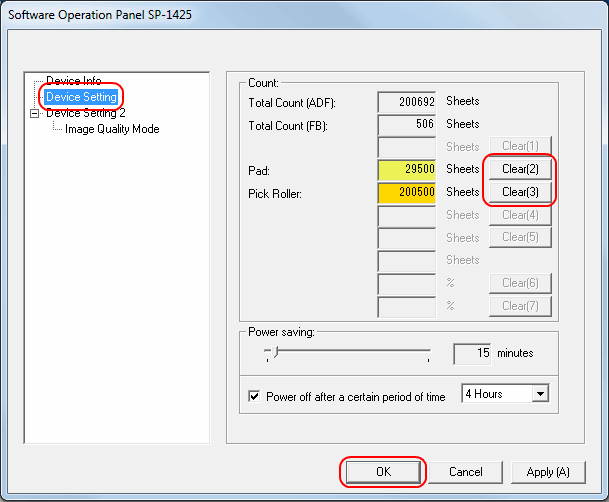
Task: Click Clear(3) to reset Pick Roller counter
Action: [x=520, y=192]
